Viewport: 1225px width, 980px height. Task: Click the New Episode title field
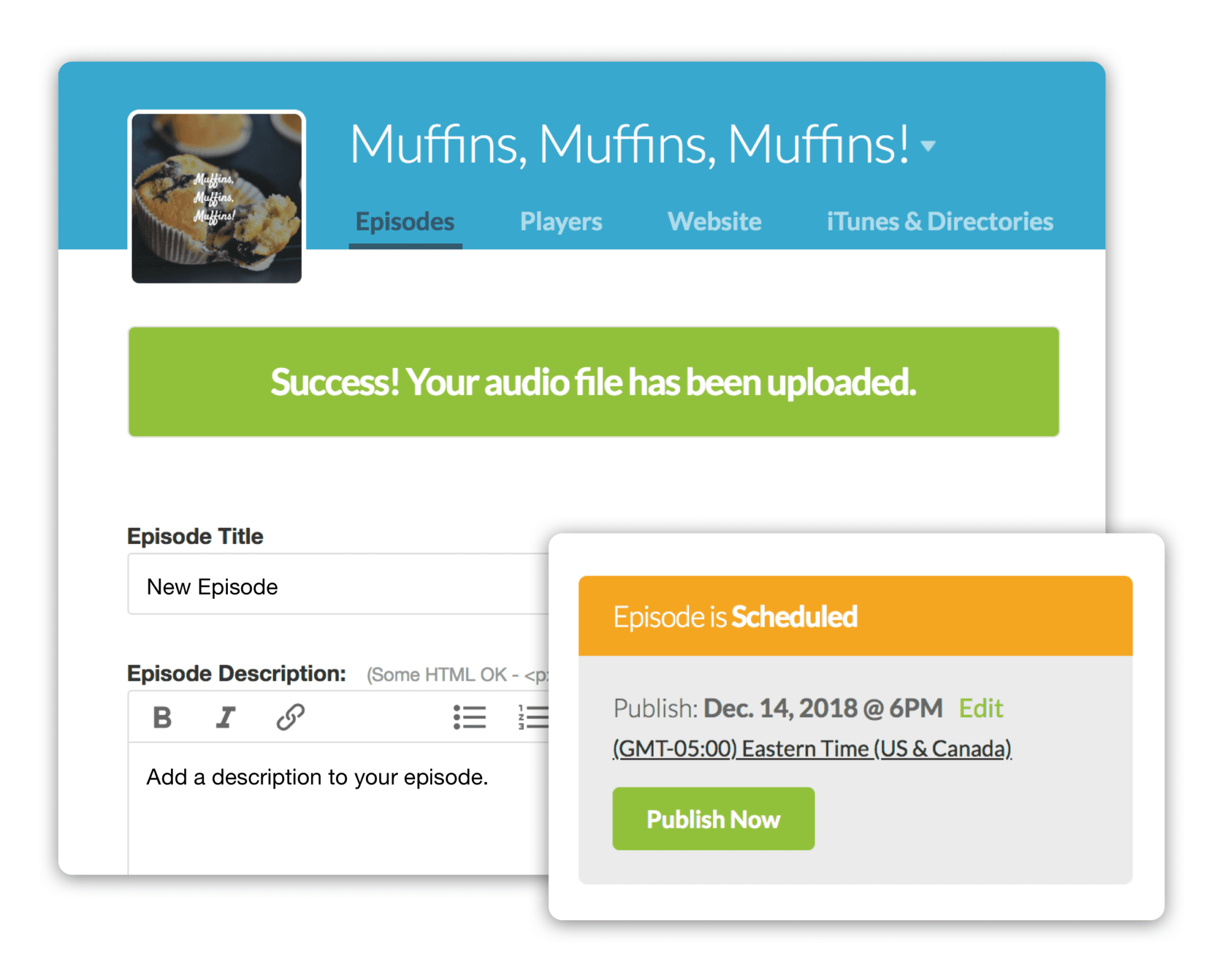(332, 585)
